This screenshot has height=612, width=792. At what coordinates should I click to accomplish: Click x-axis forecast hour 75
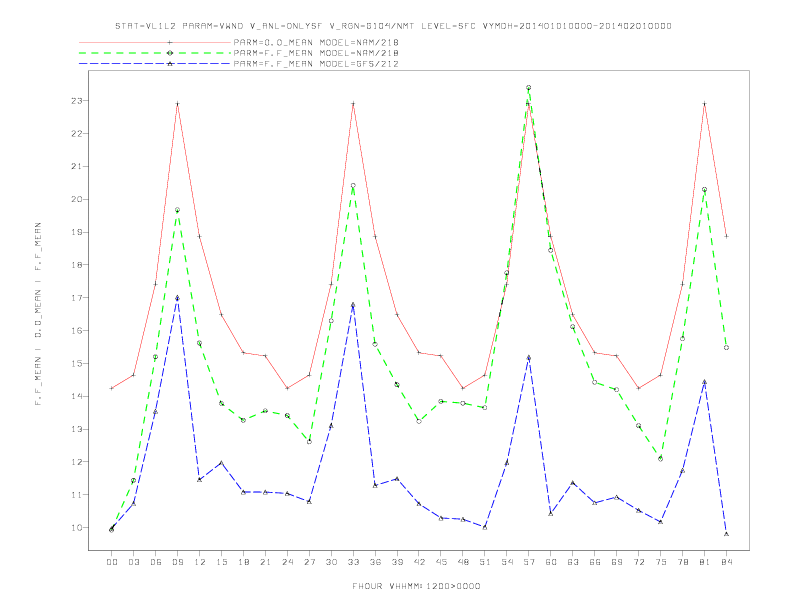661,562
